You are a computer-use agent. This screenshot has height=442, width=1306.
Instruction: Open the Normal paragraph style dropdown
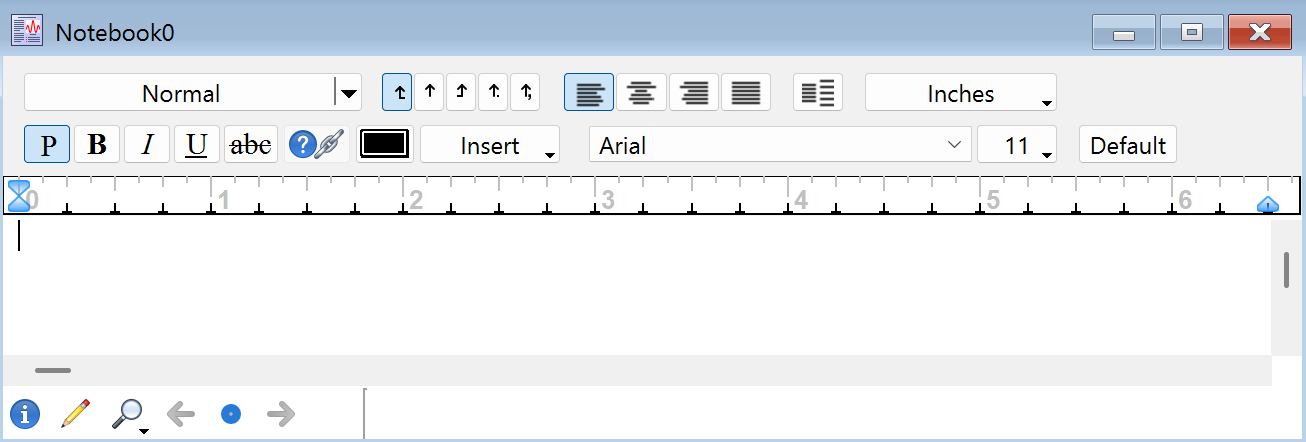point(347,94)
